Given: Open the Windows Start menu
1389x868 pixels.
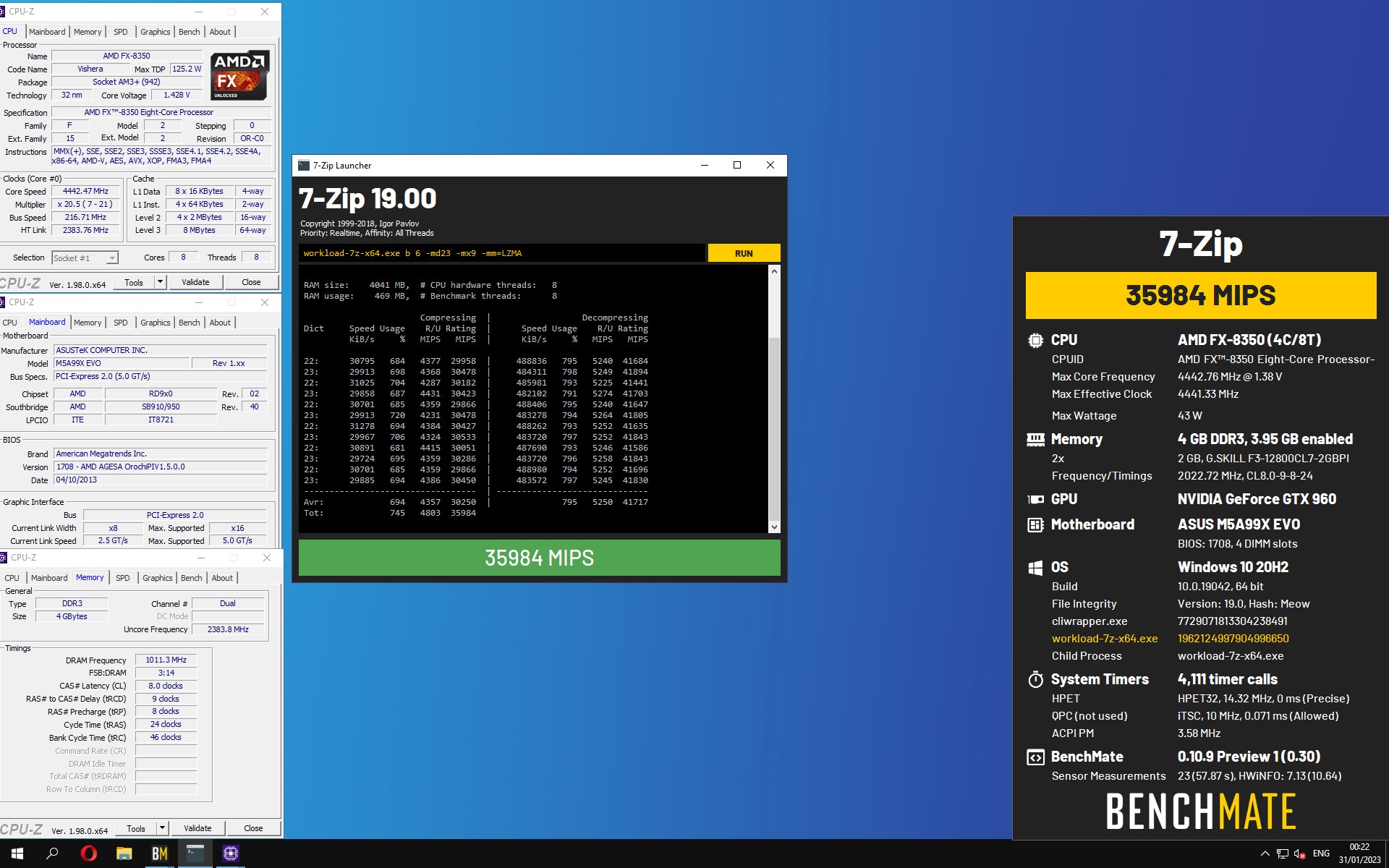Looking at the screenshot, I should tap(17, 854).
